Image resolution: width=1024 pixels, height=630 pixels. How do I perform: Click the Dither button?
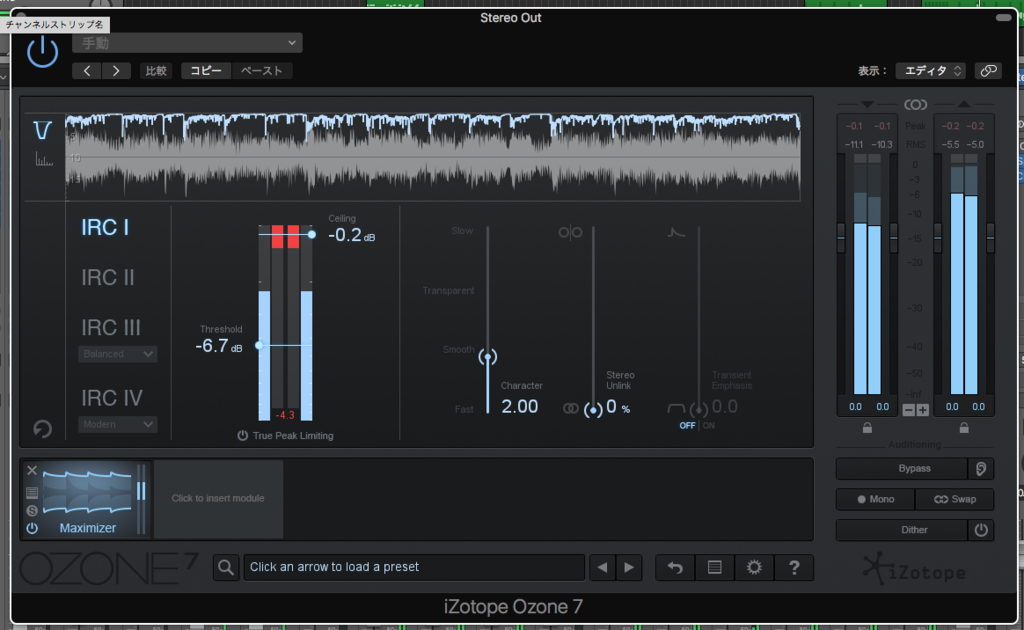[902, 530]
